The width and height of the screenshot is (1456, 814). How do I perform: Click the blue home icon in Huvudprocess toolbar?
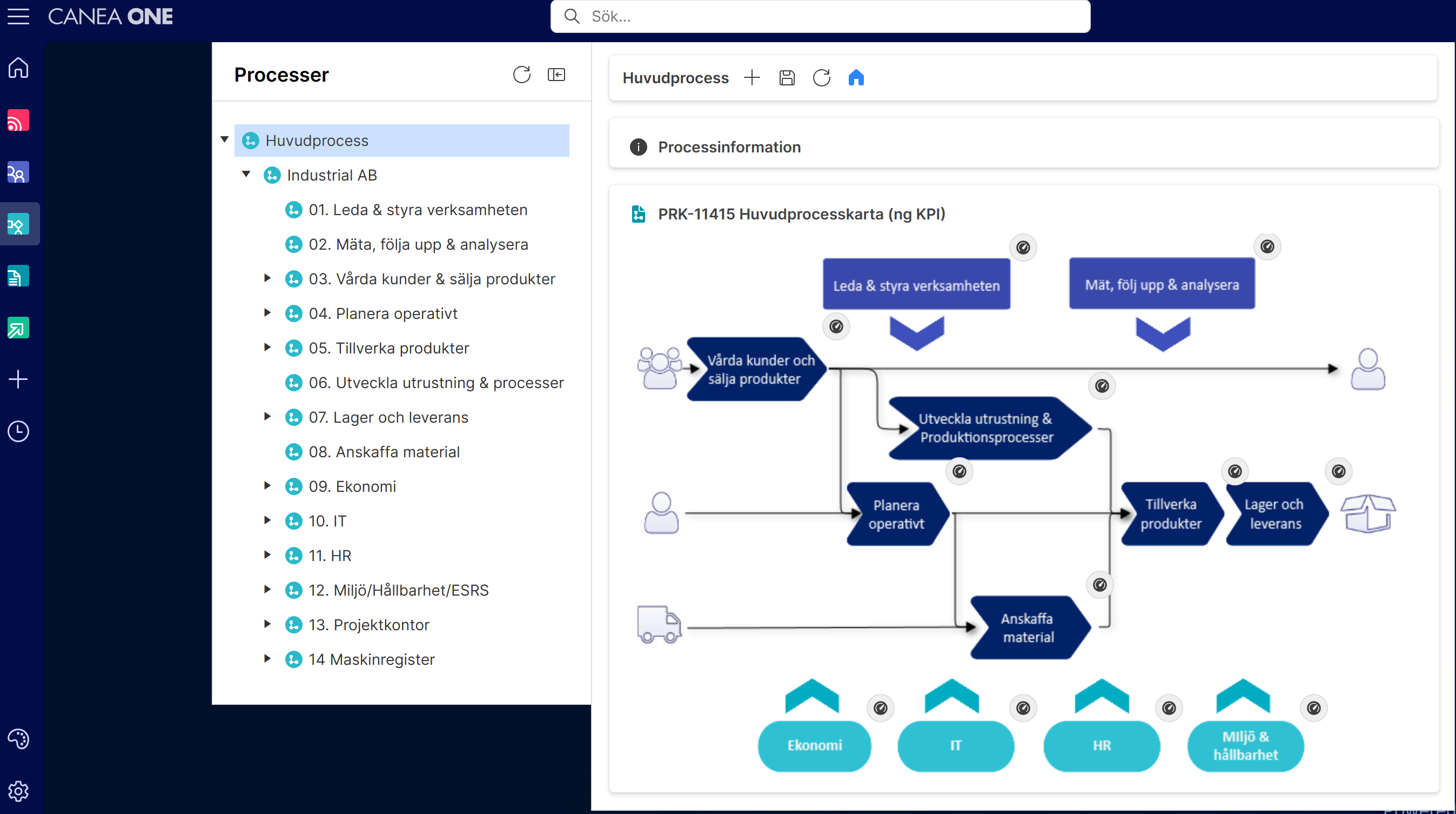click(856, 77)
